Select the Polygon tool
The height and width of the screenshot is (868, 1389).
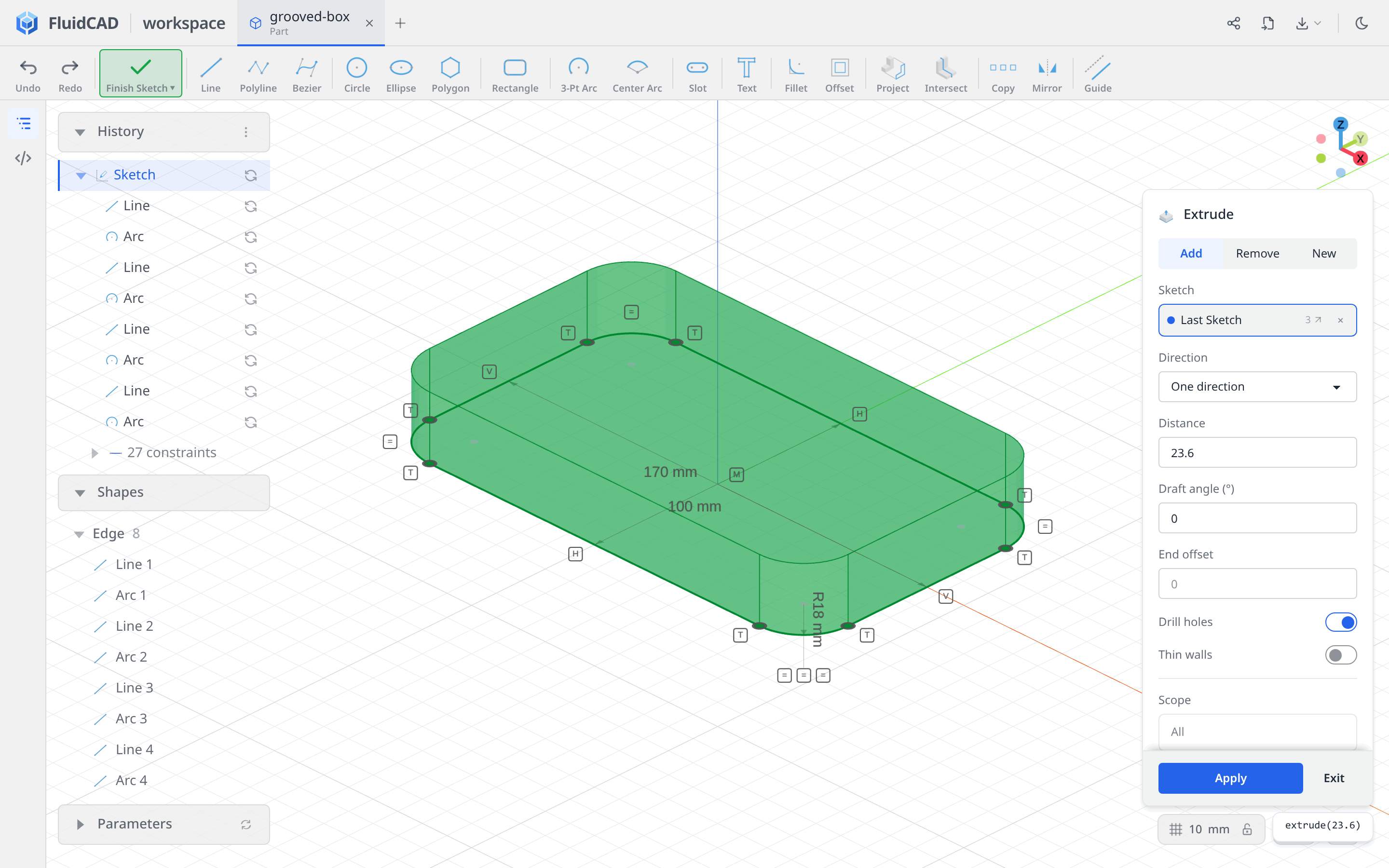tap(450, 74)
